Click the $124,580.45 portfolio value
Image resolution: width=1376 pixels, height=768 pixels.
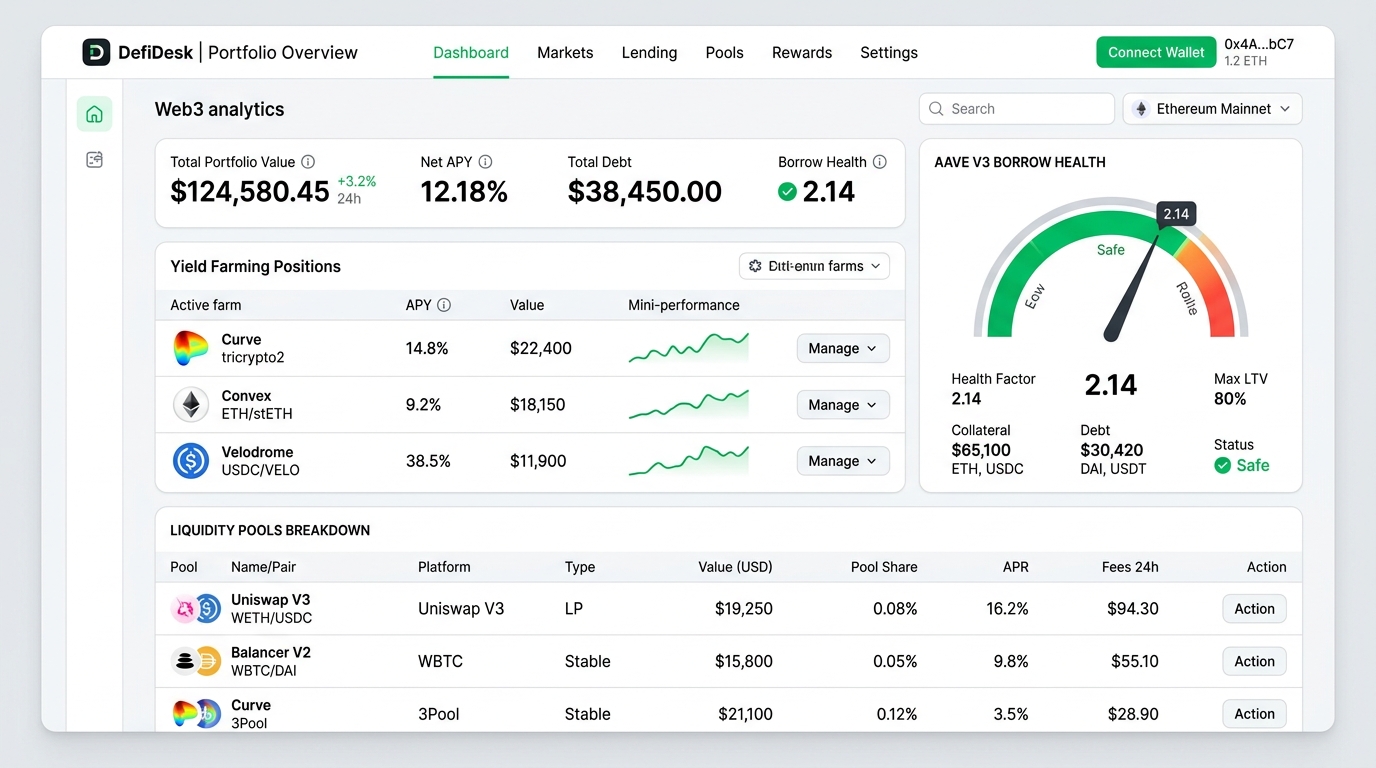point(250,192)
